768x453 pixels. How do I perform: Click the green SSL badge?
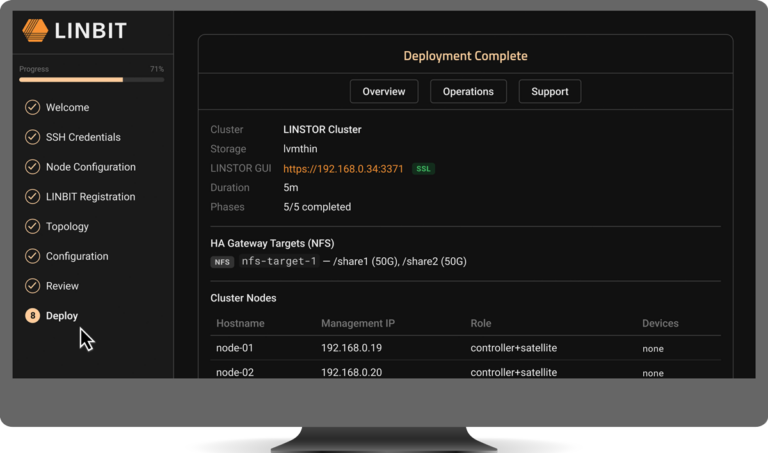(x=423, y=168)
